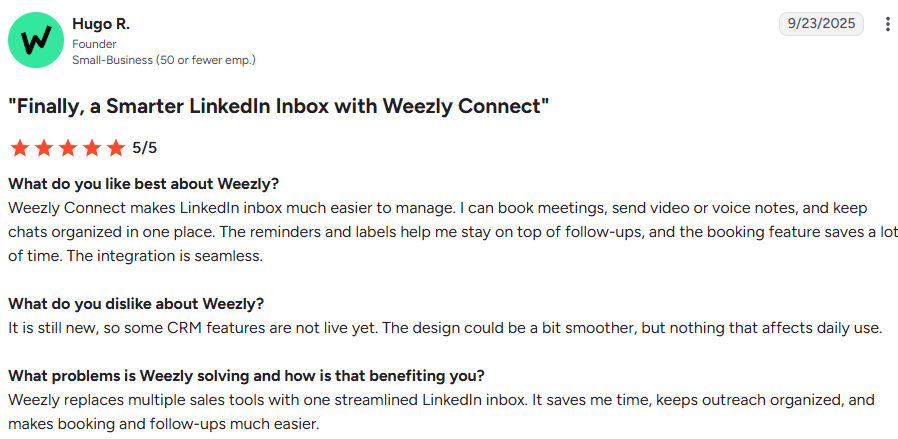898x439 pixels.
Task: Click the paragraph starting "It is still new"
Action: click(x=445, y=329)
